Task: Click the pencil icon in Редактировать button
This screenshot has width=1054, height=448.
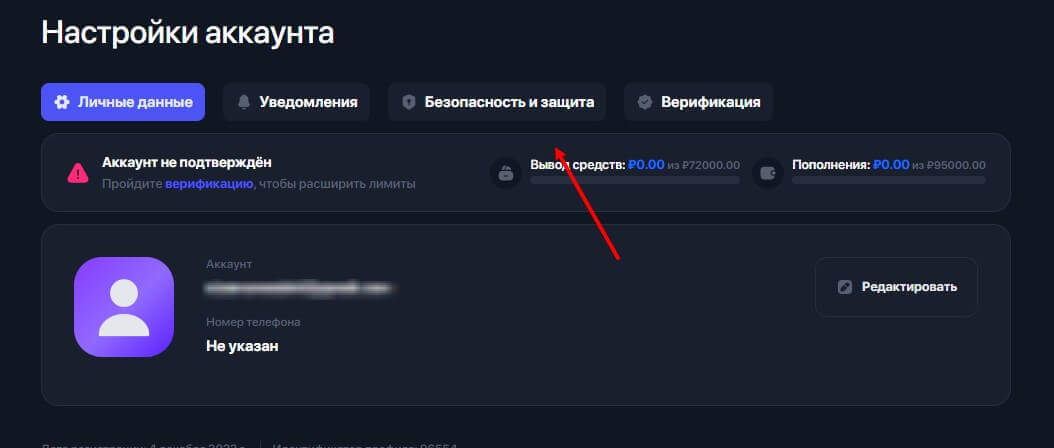Action: [845, 287]
